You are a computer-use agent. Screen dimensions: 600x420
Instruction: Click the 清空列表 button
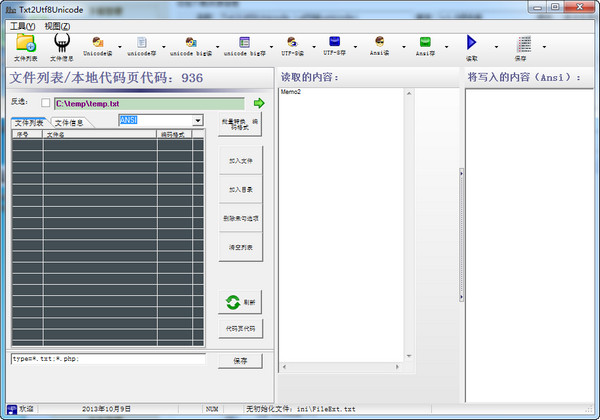tap(241, 246)
